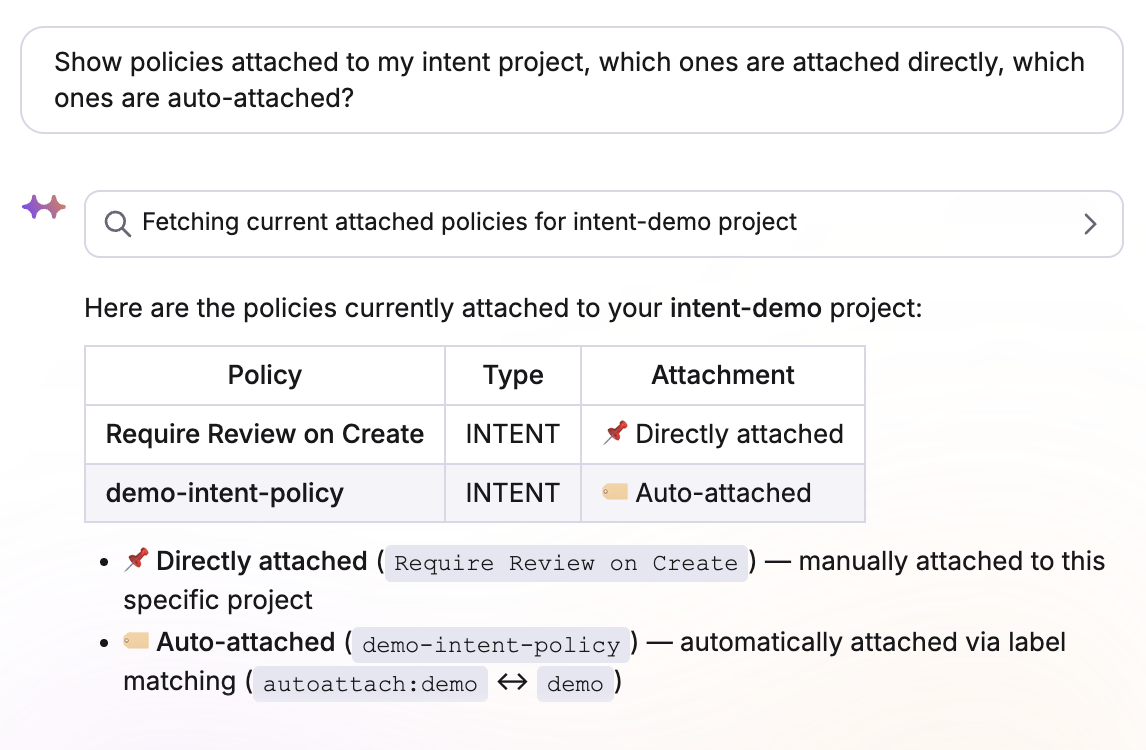Image resolution: width=1146 pixels, height=750 pixels.
Task: Select 'demo-intent-policy' table cell
Action: 265,493
